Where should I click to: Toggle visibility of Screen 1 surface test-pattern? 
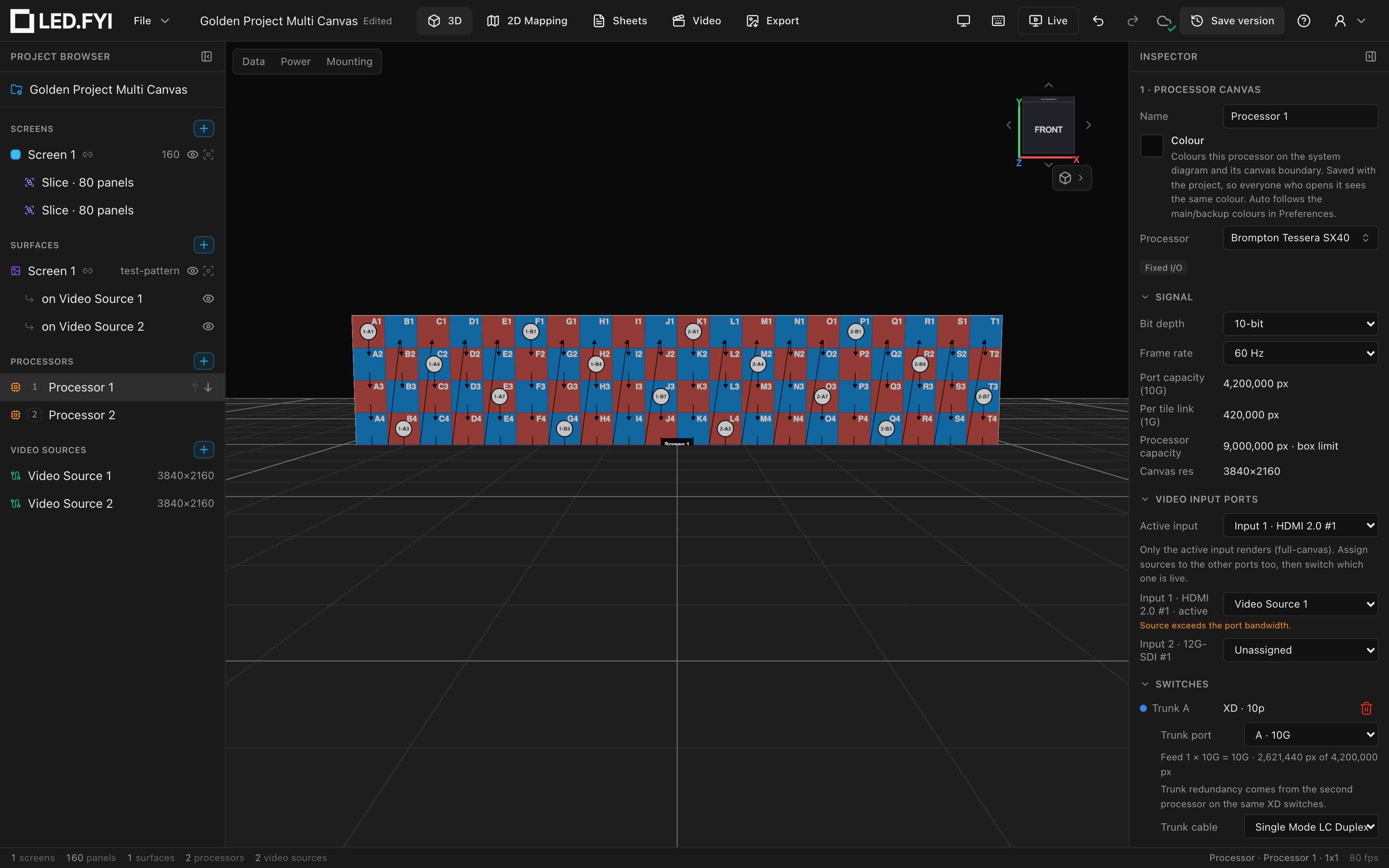click(193, 271)
